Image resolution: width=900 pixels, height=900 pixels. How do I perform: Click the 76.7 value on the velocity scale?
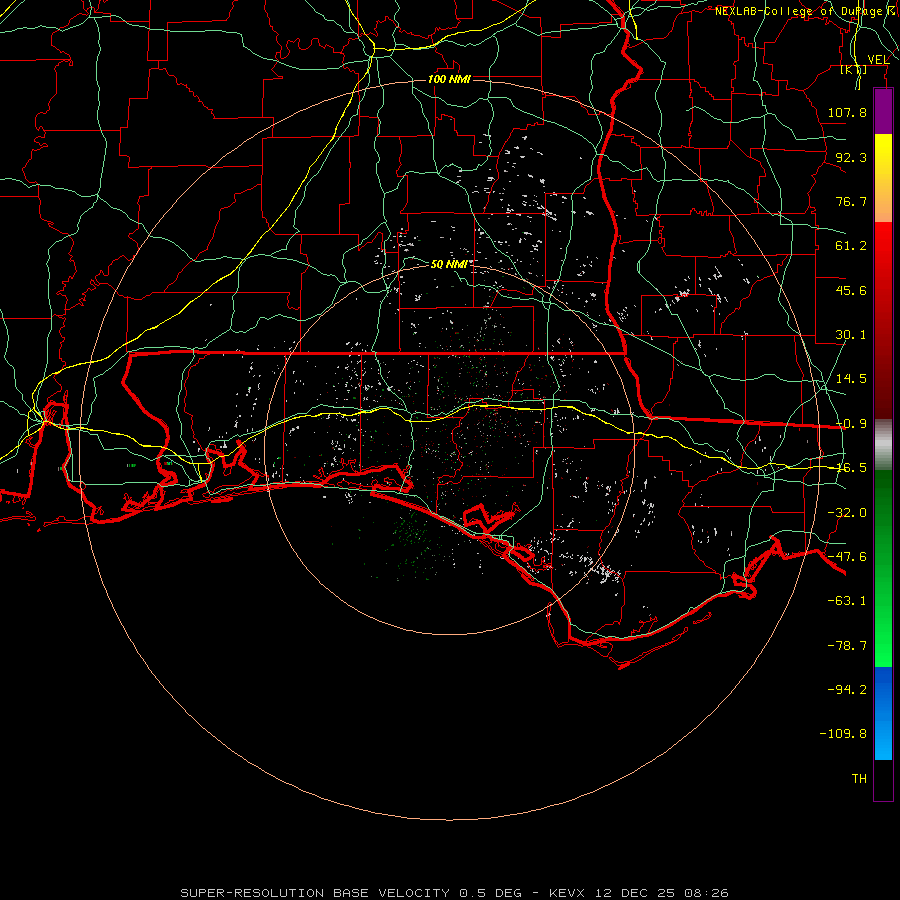(x=851, y=201)
